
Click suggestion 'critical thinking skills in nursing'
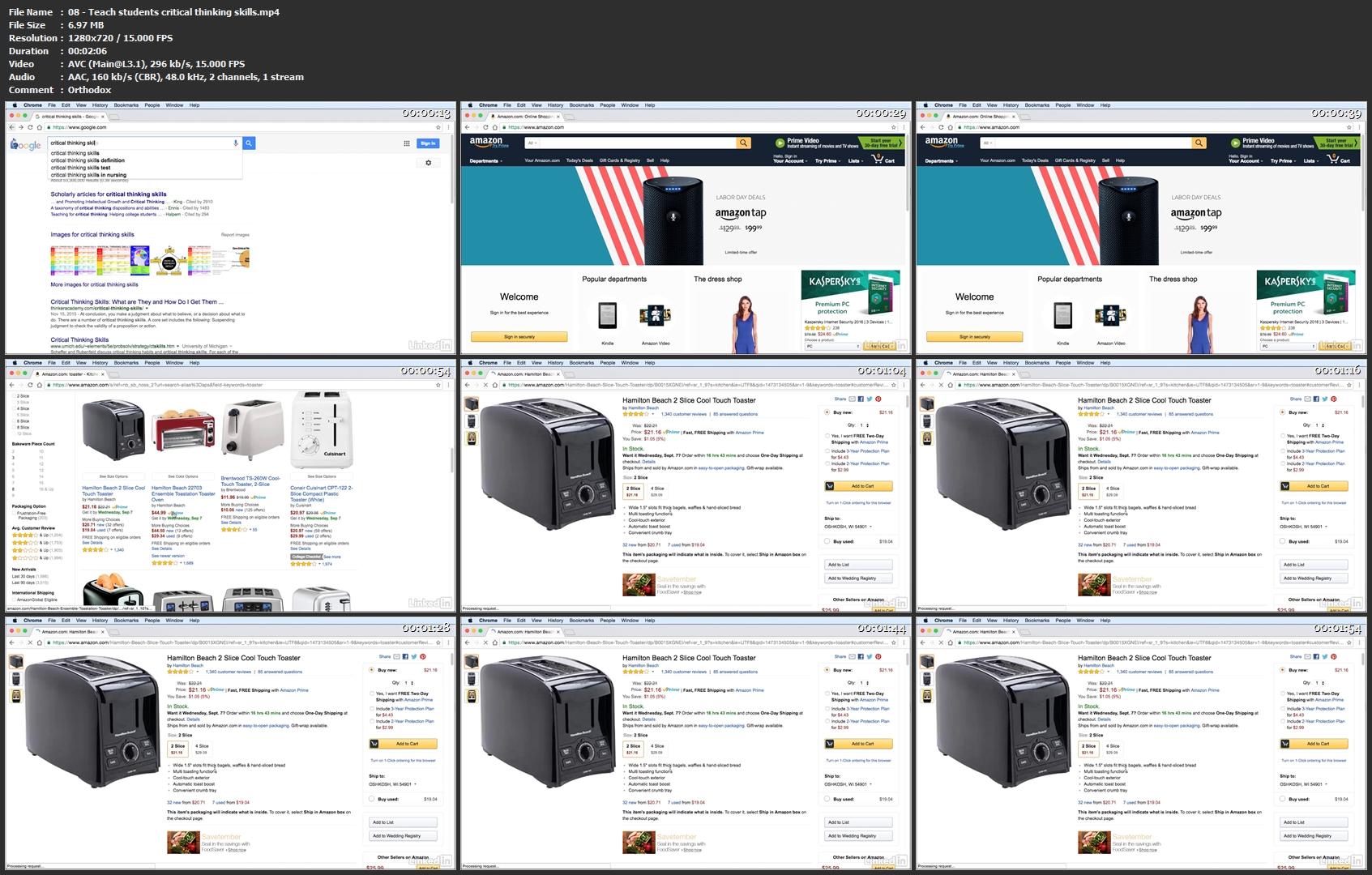(89, 175)
